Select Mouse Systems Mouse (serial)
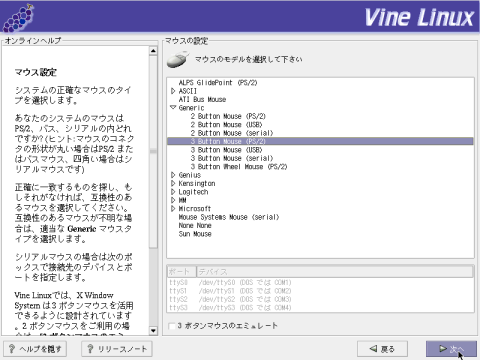 [x=229, y=217]
